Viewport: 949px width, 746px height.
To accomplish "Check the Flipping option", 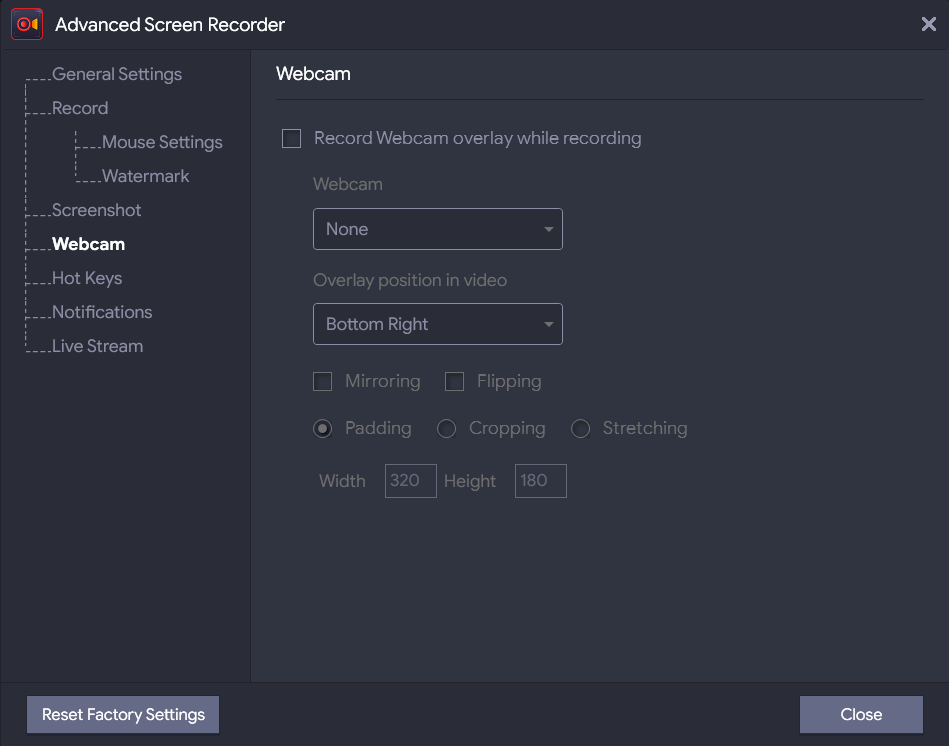I will click(454, 381).
